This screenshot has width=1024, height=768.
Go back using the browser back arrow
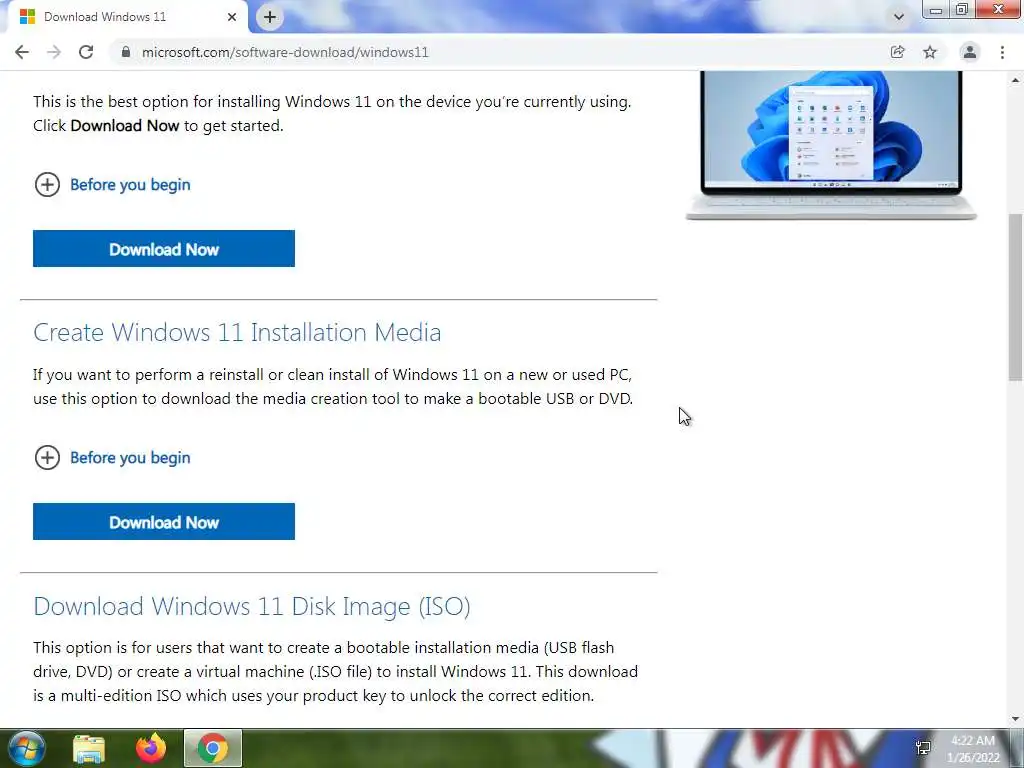point(22,52)
